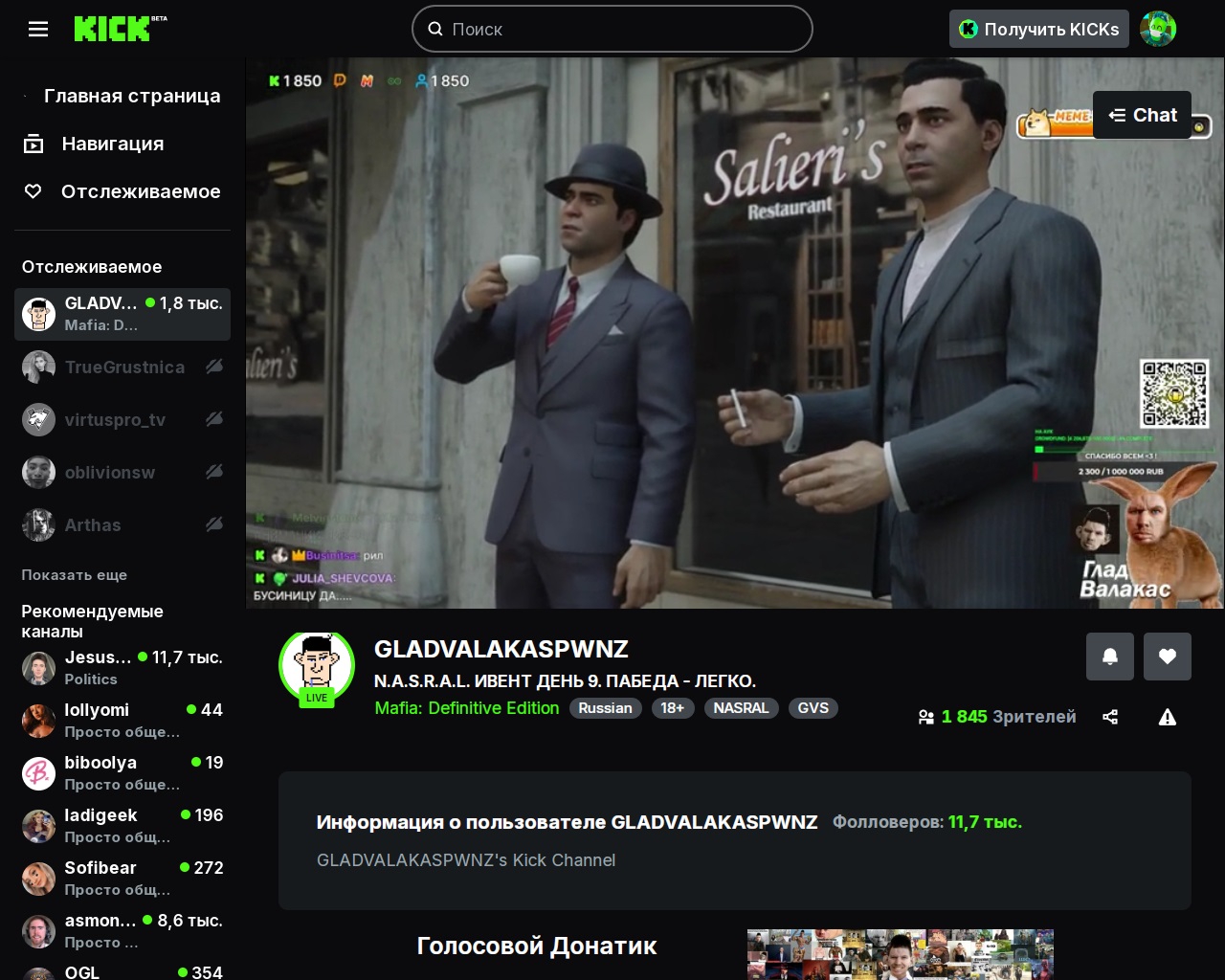The width and height of the screenshot is (1225, 980).
Task: Open recommended channel biboolya
Action: point(122,773)
